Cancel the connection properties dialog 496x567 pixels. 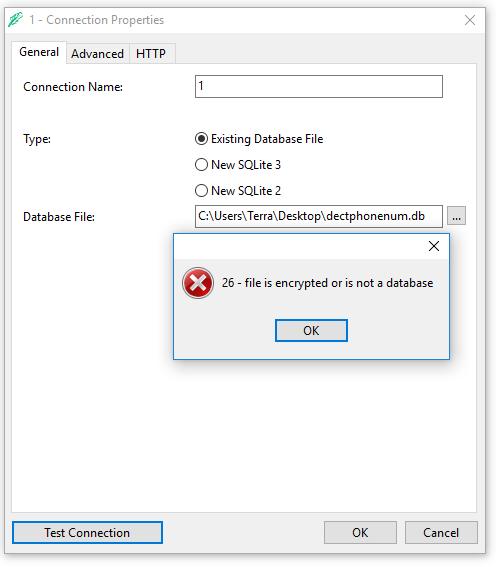point(441,533)
